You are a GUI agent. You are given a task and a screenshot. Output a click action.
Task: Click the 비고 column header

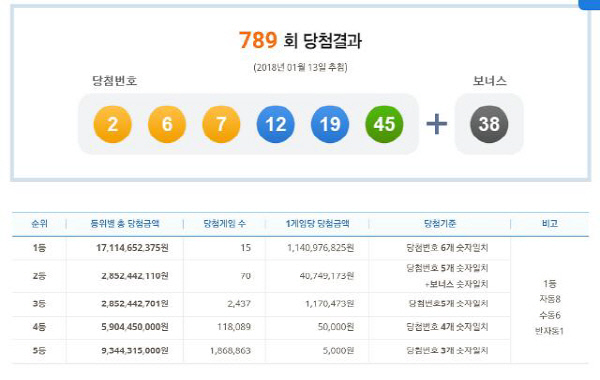tap(550, 223)
